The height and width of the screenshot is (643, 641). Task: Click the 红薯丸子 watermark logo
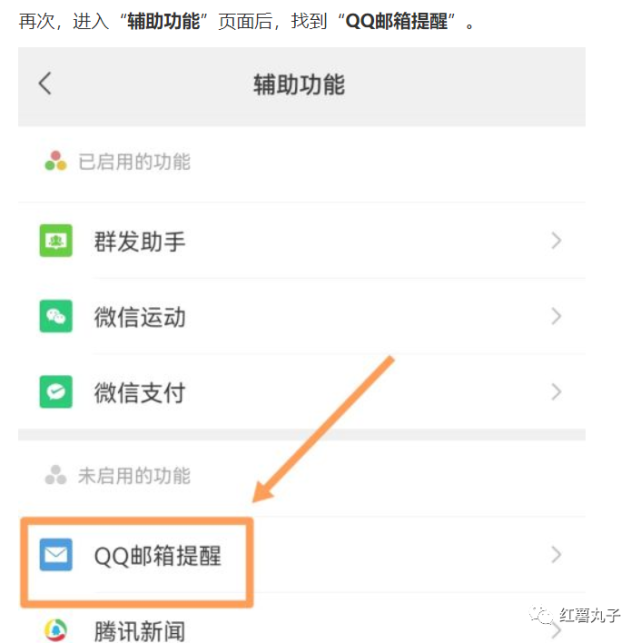575,615
